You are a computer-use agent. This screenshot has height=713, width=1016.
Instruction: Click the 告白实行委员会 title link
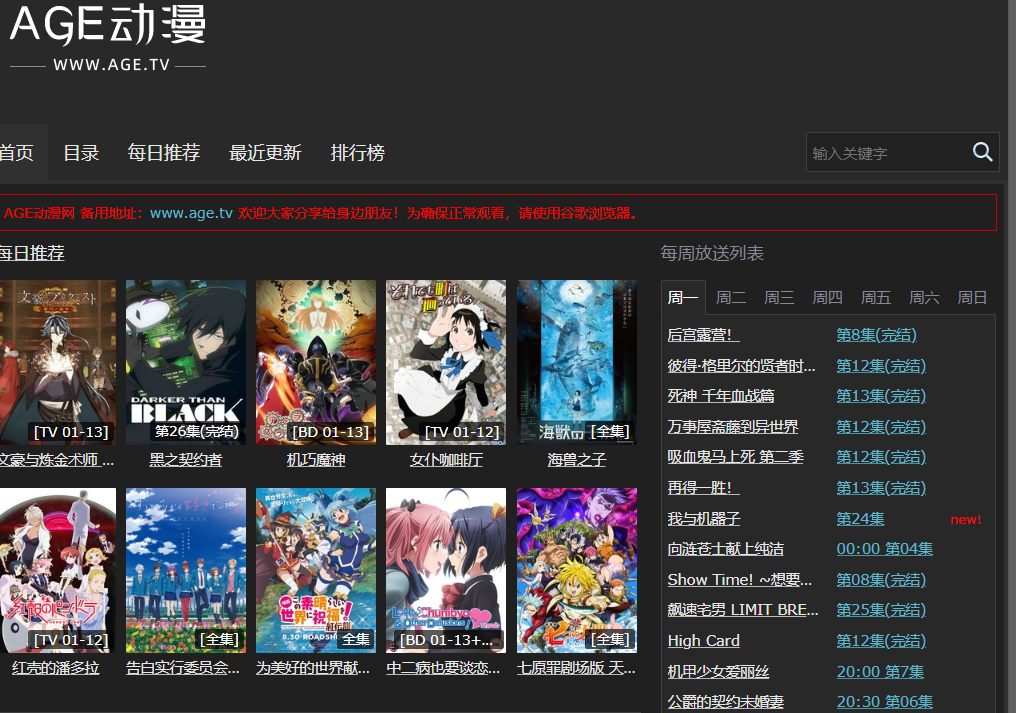(x=183, y=668)
